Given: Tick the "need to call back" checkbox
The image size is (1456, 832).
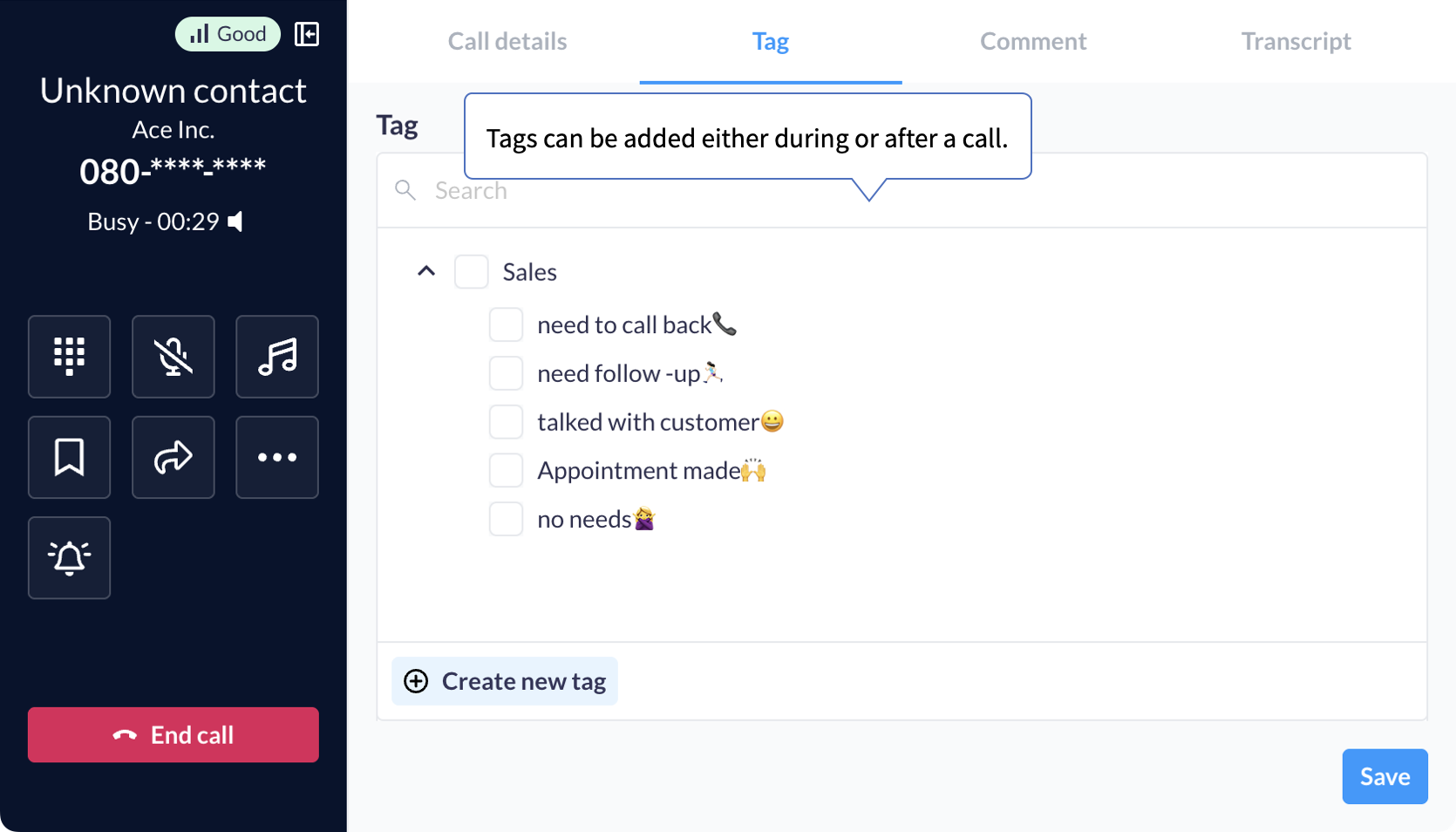Looking at the screenshot, I should tap(506, 324).
